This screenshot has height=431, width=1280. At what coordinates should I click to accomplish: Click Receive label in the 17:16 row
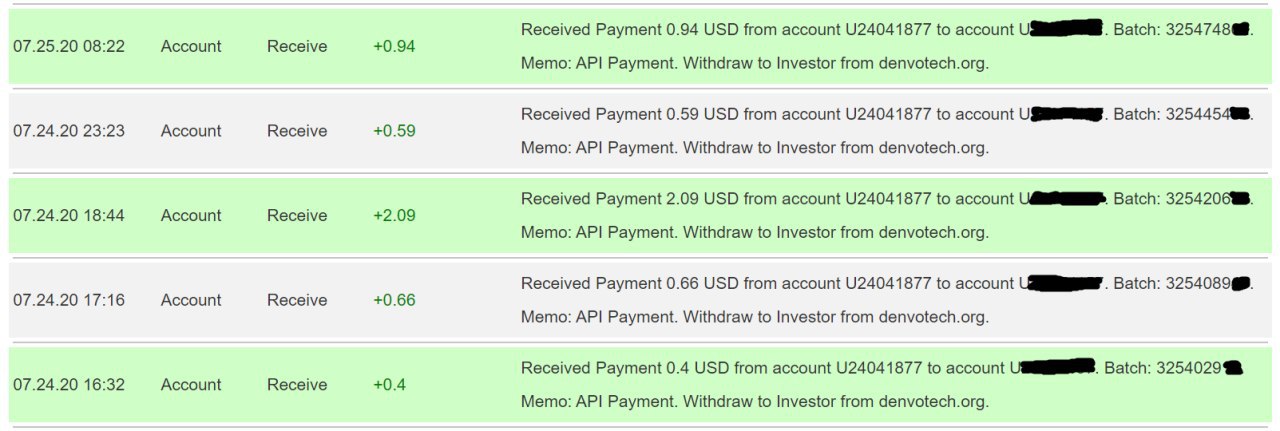click(x=297, y=300)
